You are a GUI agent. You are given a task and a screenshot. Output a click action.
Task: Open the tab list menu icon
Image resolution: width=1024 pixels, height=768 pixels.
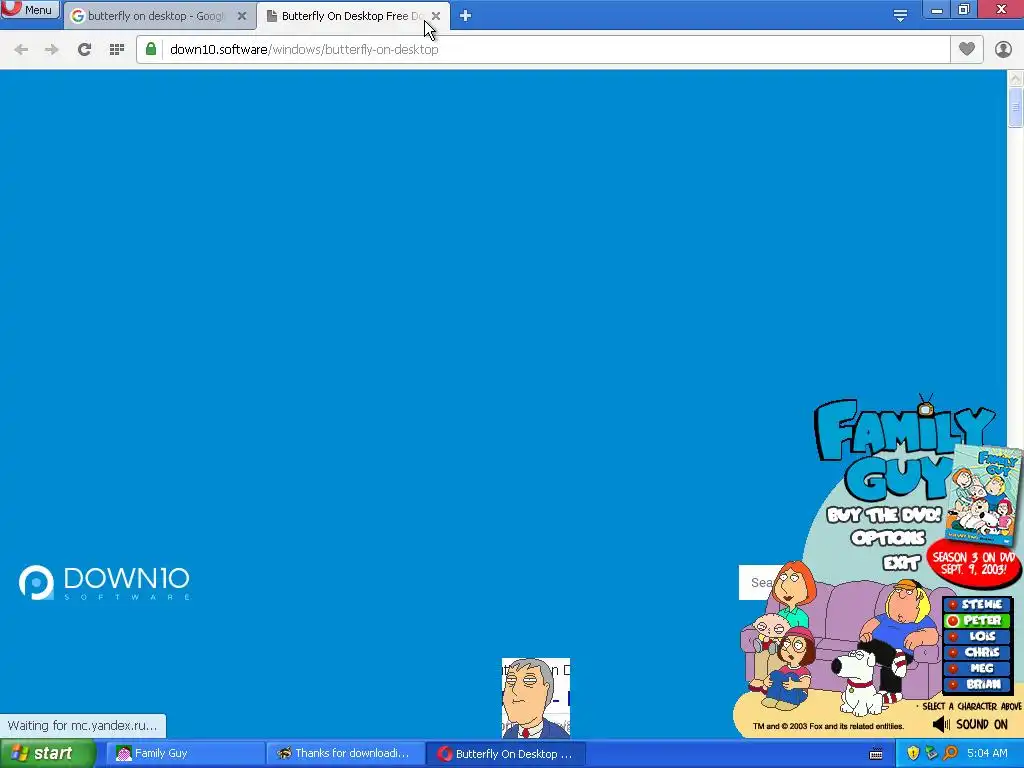[x=900, y=15]
